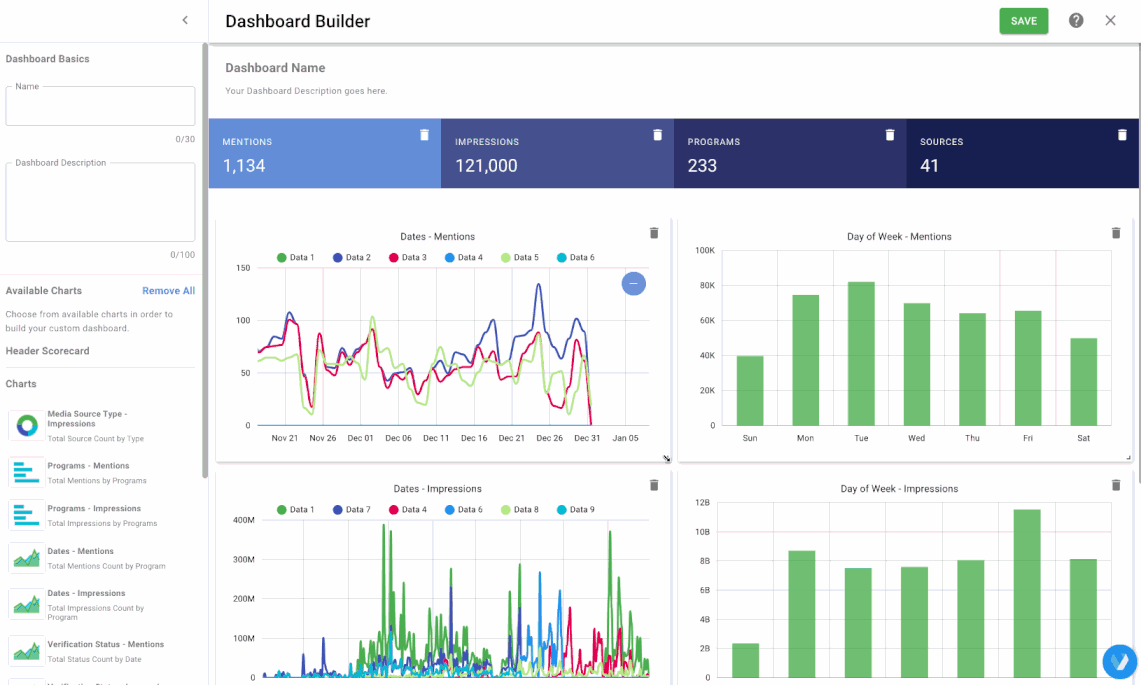The width and height of the screenshot is (1141, 685).
Task: Click the green SAVE button
Action: coord(1023,20)
